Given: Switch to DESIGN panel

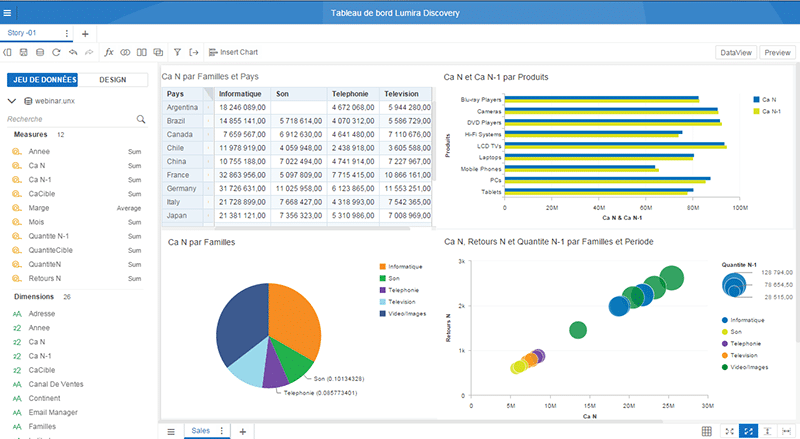Looking at the screenshot, I should point(113,80).
